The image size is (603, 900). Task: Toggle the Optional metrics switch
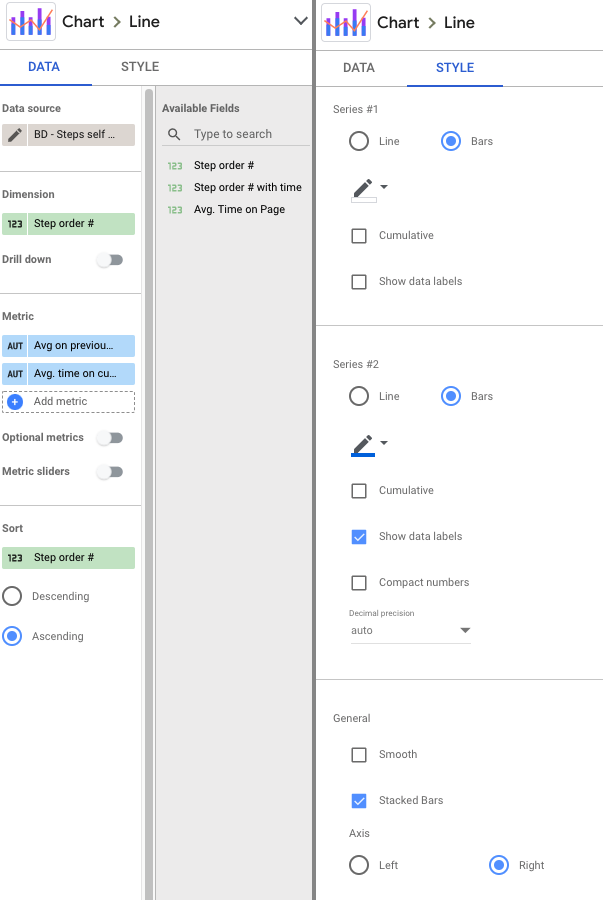tap(110, 438)
